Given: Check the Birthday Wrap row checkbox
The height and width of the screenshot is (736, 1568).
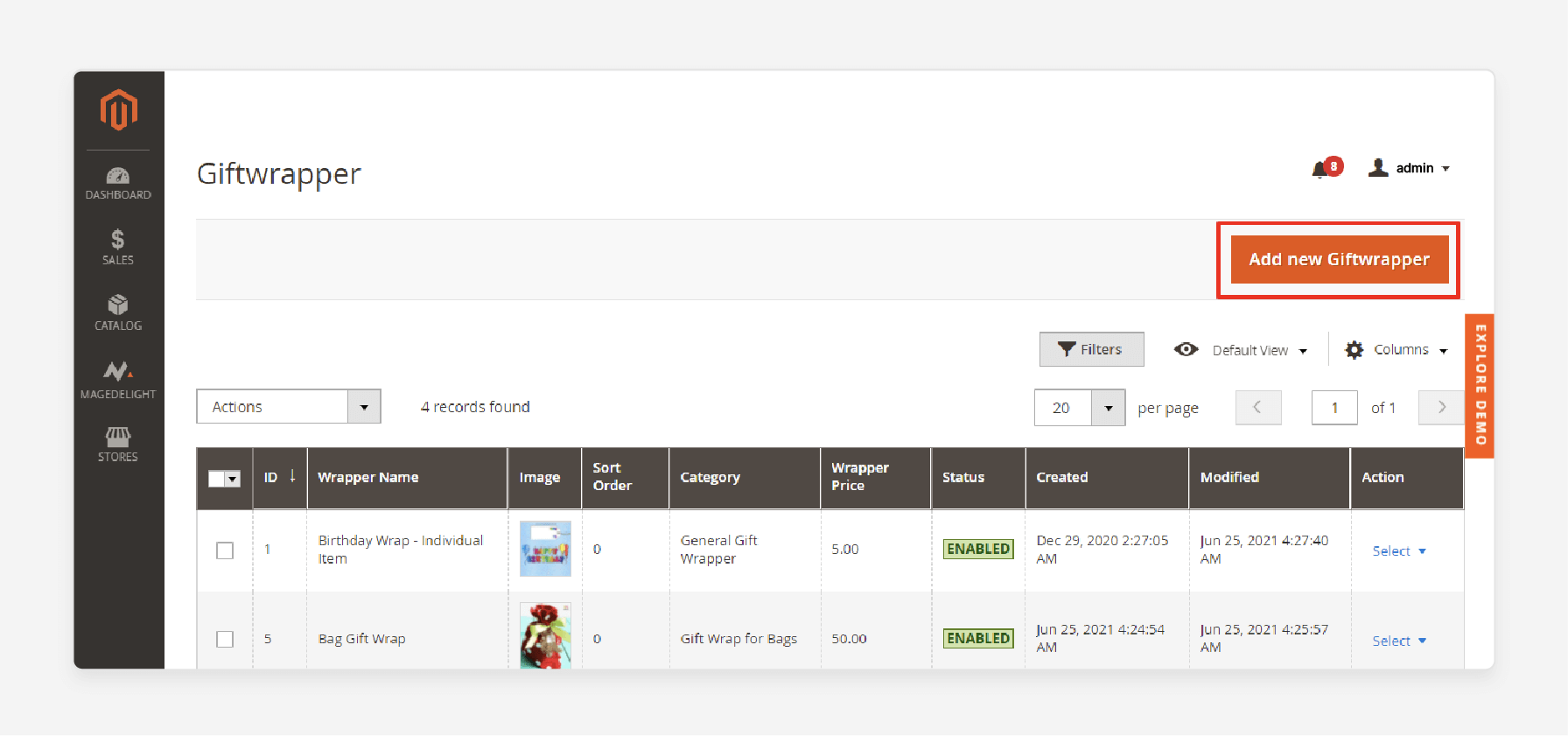Looking at the screenshot, I should tap(225, 550).
